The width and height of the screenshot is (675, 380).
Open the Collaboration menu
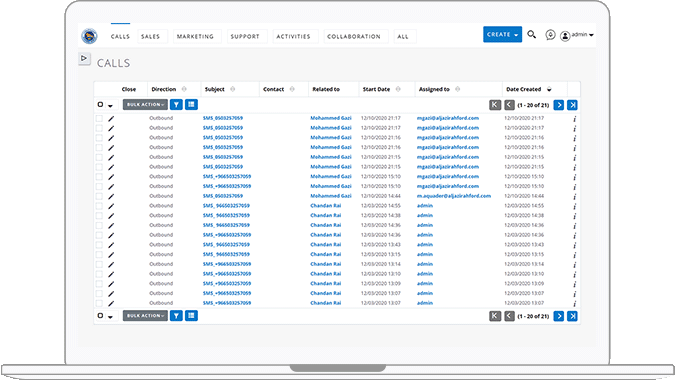tap(356, 37)
